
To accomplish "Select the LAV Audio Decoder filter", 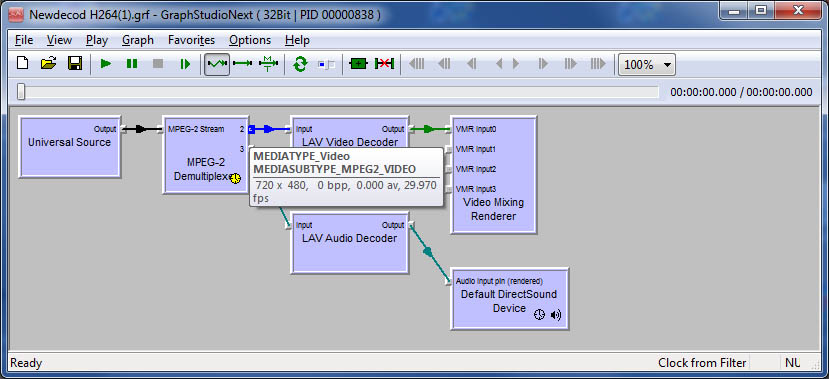I will 349,243.
